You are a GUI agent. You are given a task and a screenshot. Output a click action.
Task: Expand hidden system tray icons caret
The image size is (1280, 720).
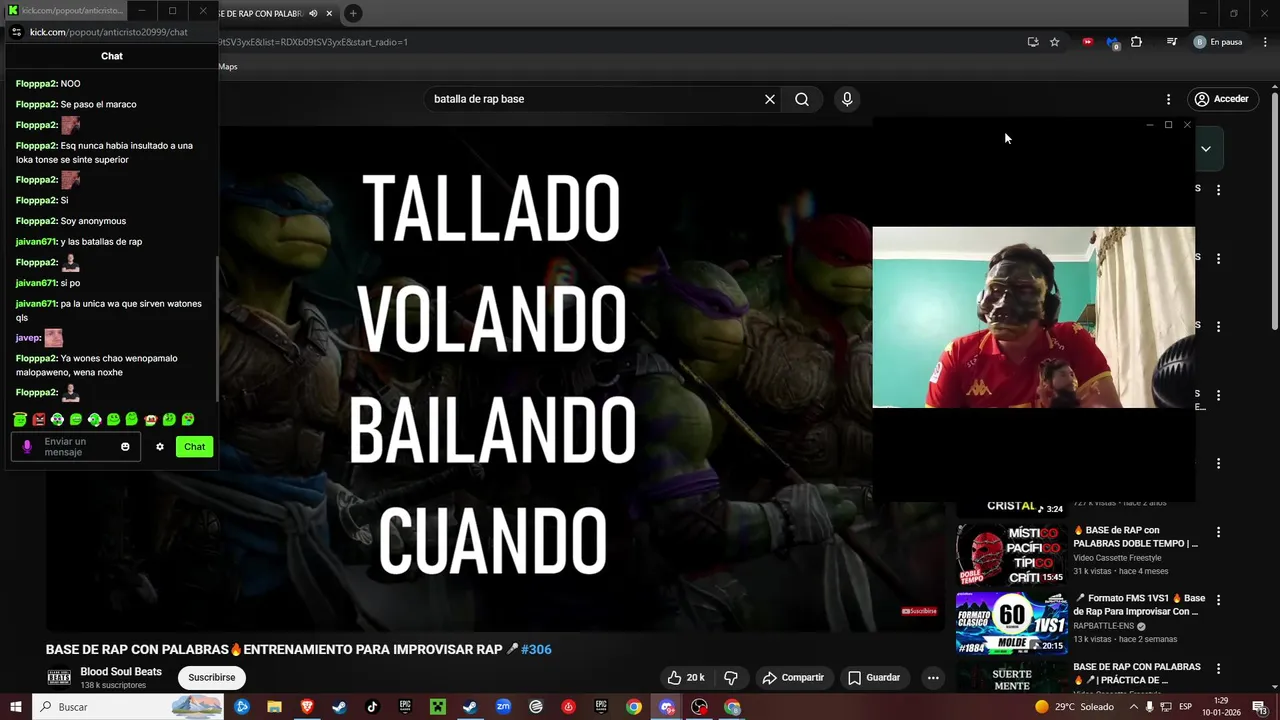pyautogui.click(x=1133, y=707)
